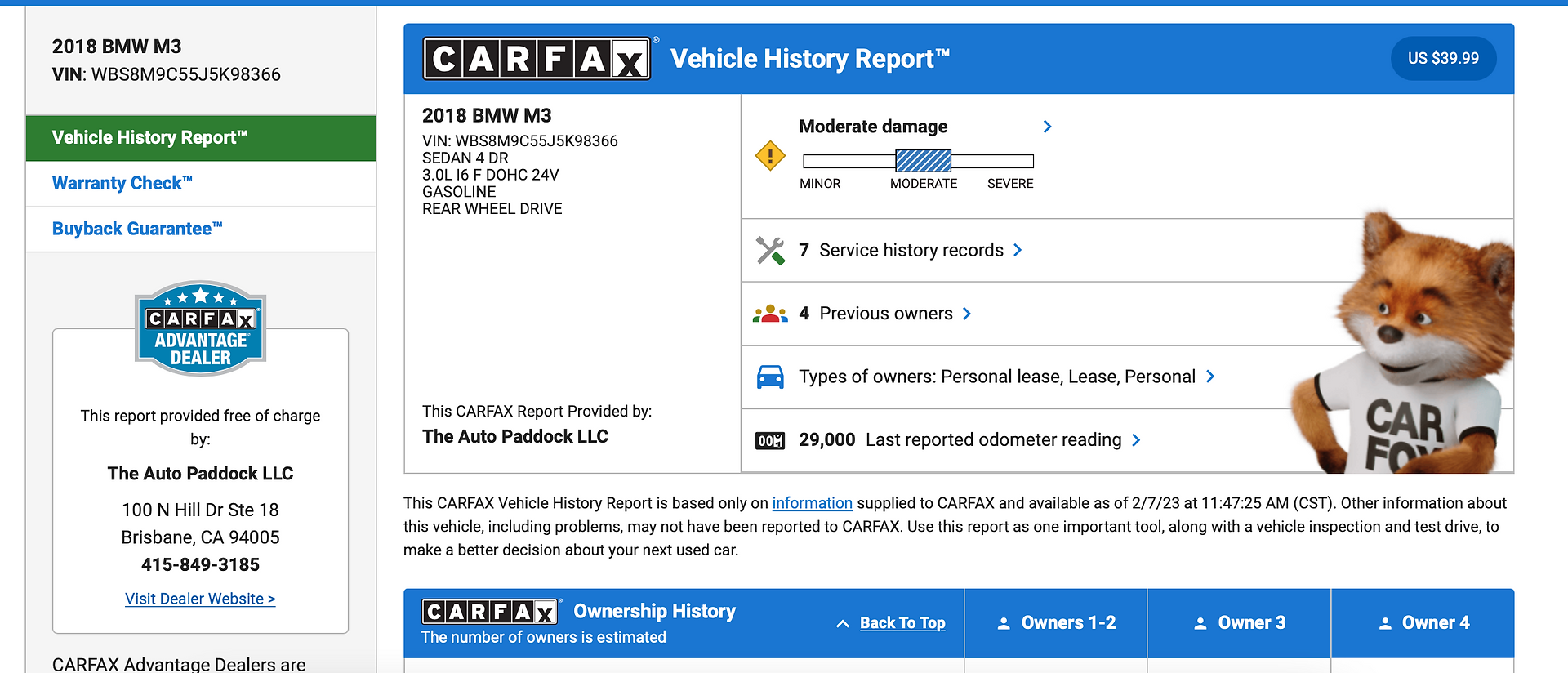Image resolution: width=1568 pixels, height=673 pixels.
Task: Open the Moderate damage heading link
Action: pyautogui.click(x=873, y=127)
